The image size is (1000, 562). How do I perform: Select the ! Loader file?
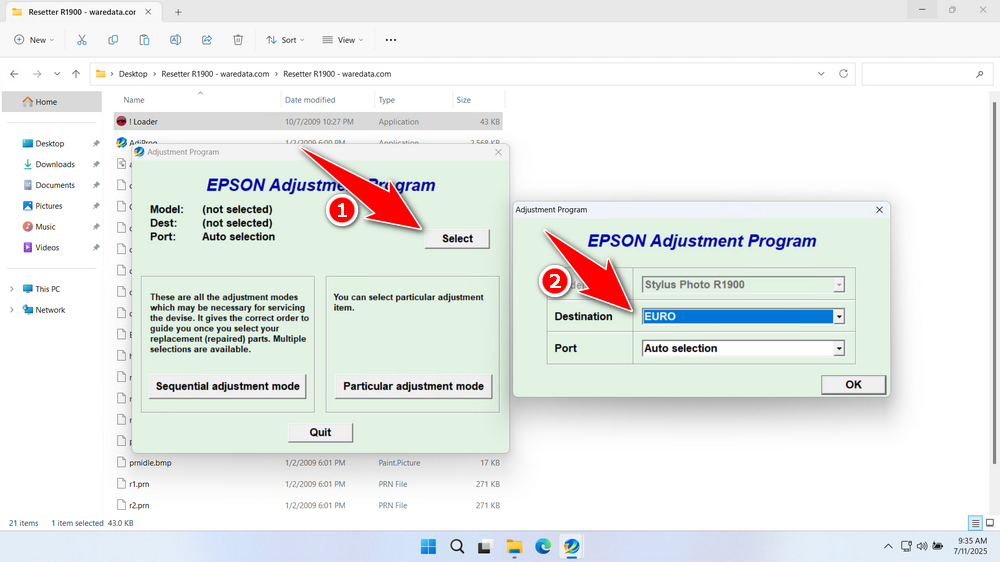309,122
